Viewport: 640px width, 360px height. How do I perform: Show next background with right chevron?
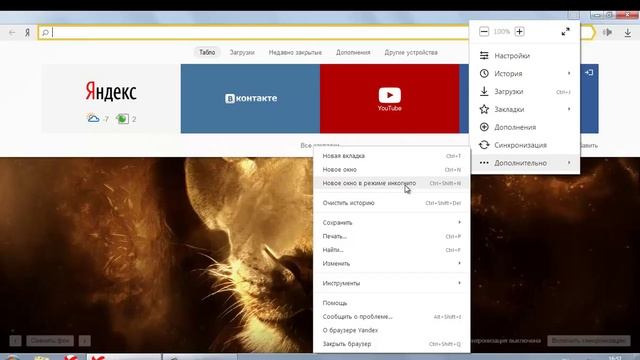coord(84,340)
